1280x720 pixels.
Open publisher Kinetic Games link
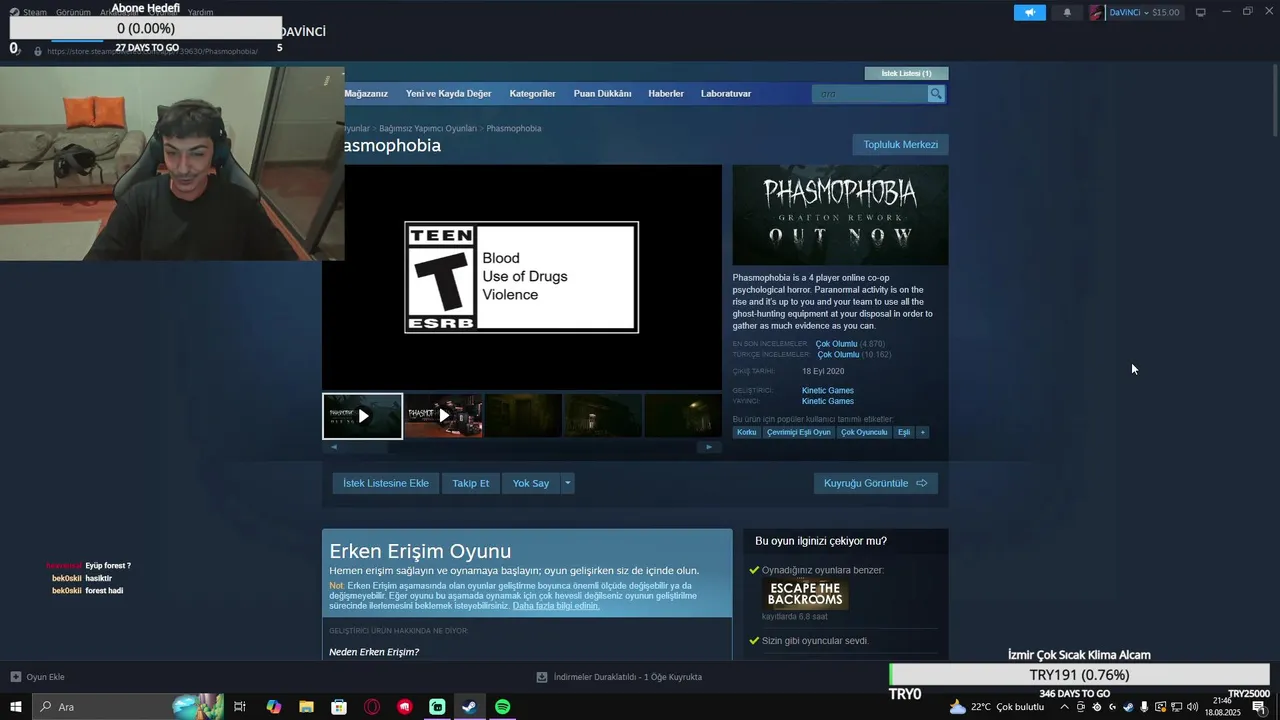pos(828,401)
